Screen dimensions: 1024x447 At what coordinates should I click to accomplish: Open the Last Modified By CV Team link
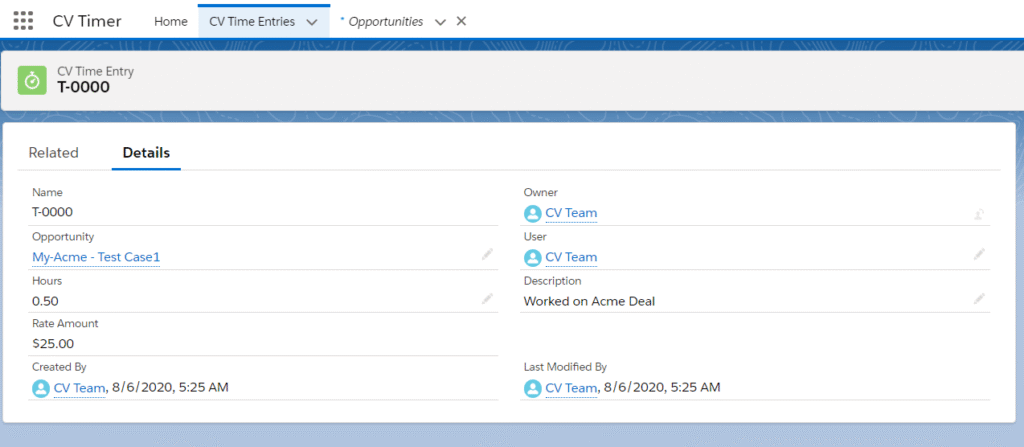tap(571, 388)
